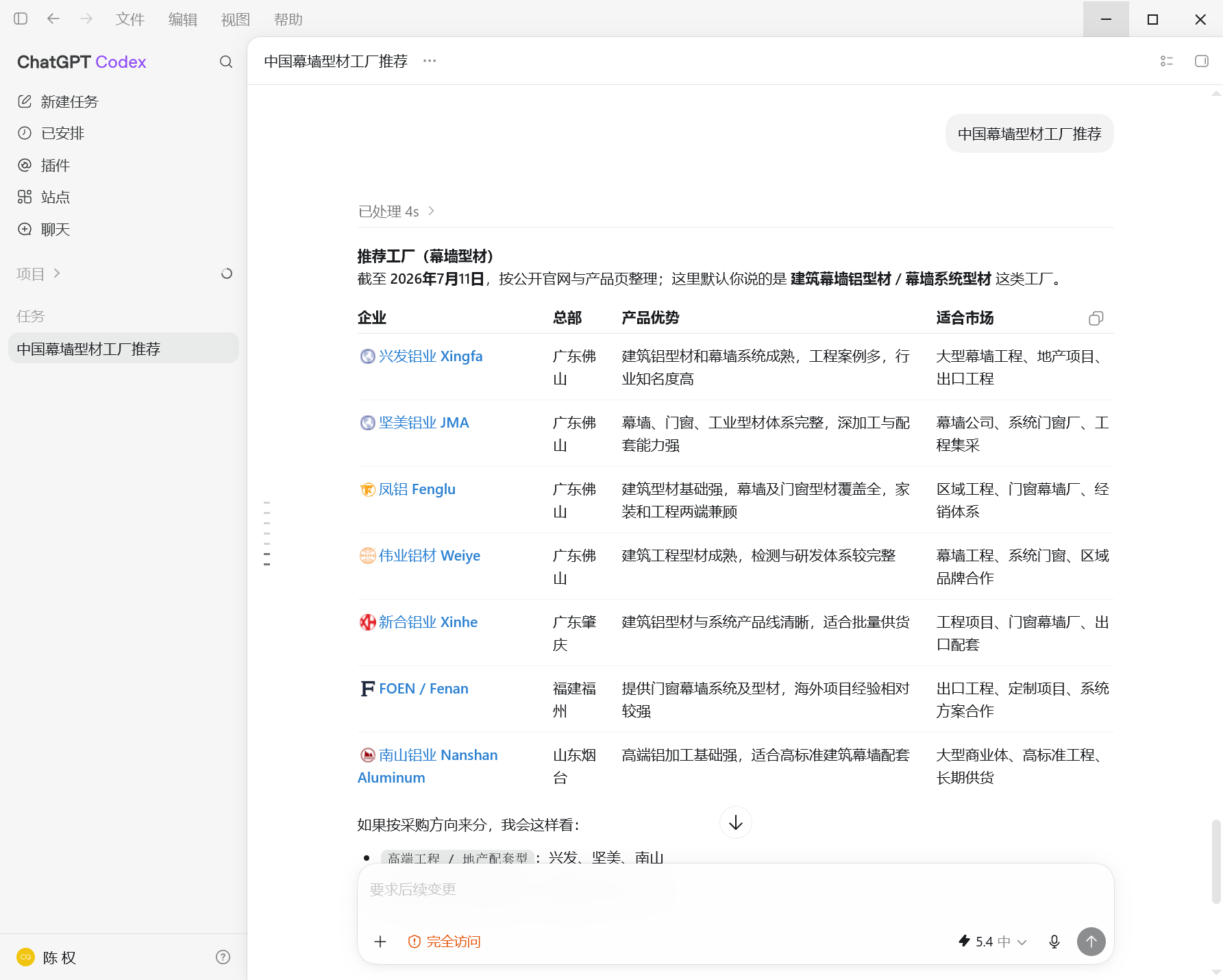
Task: Open the 帮助 menu
Action: pos(288,20)
